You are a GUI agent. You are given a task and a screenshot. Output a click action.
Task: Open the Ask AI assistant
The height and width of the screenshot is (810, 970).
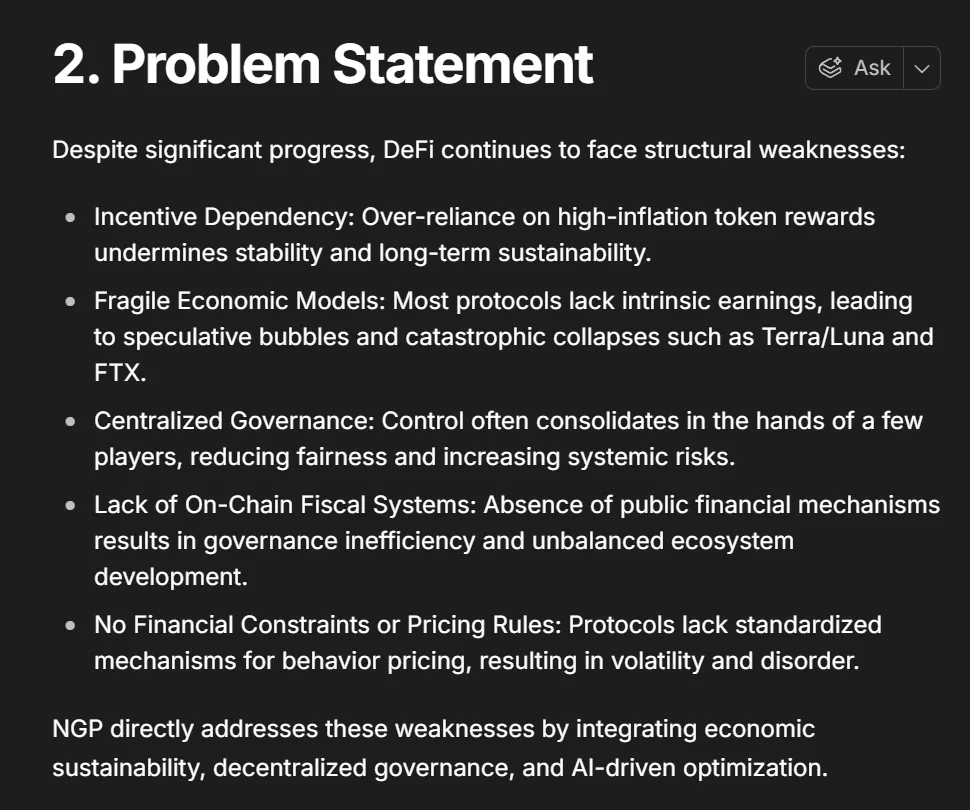[x=858, y=67]
